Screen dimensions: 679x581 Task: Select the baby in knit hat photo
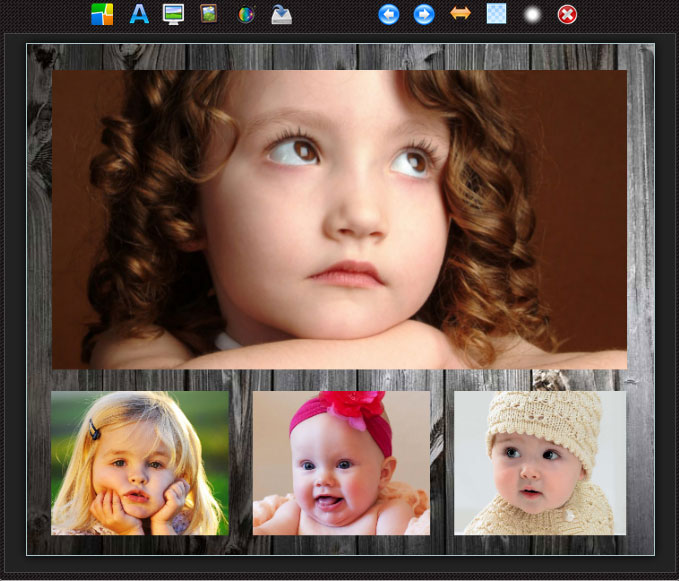tap(540, 463)
